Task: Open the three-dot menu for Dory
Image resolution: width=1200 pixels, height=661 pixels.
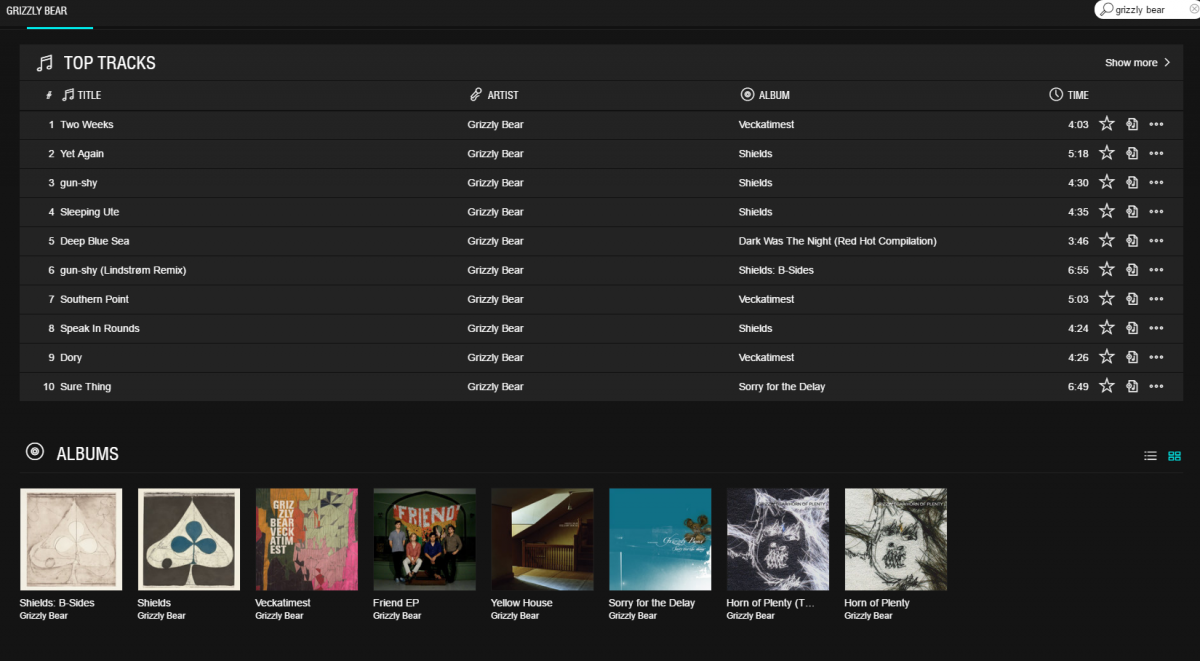Action: [x=1156, y=356]
